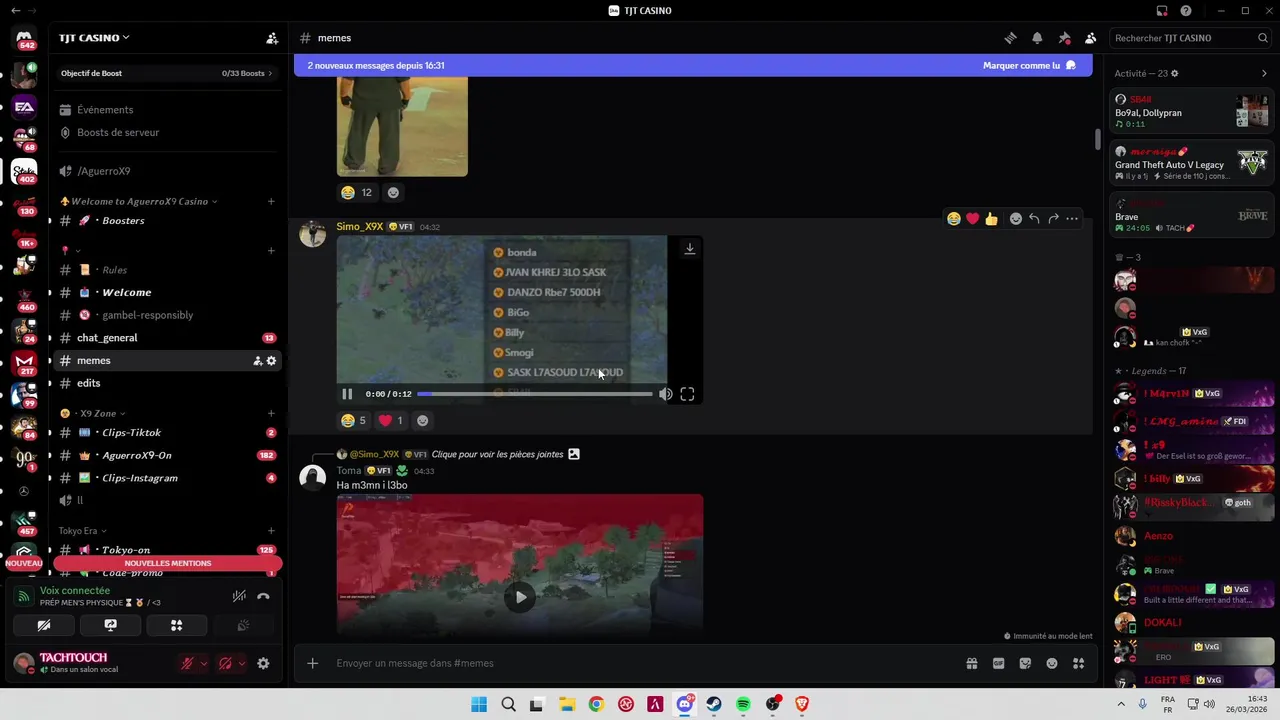Switch to chat_general channel

pyautogui.click(x=166, y=338)
